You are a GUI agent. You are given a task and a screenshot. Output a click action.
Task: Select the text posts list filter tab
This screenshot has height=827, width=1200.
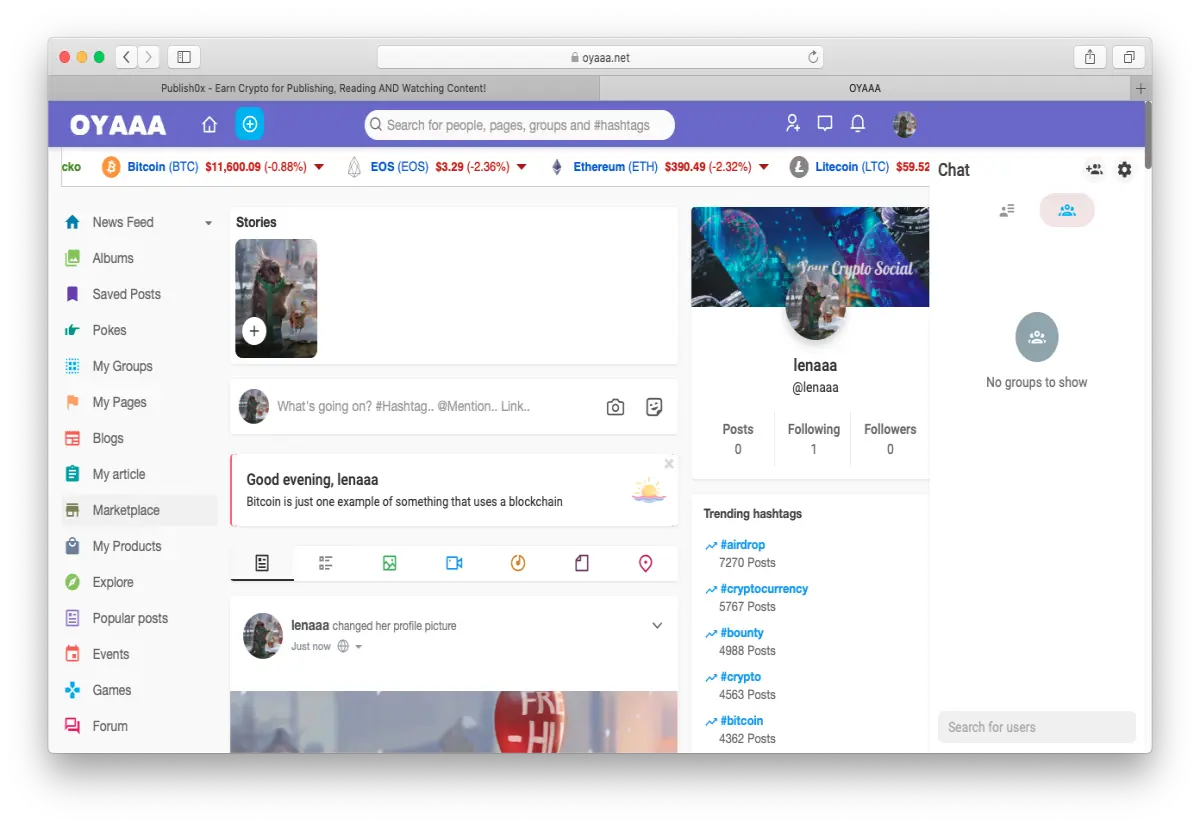pos(326,564)
